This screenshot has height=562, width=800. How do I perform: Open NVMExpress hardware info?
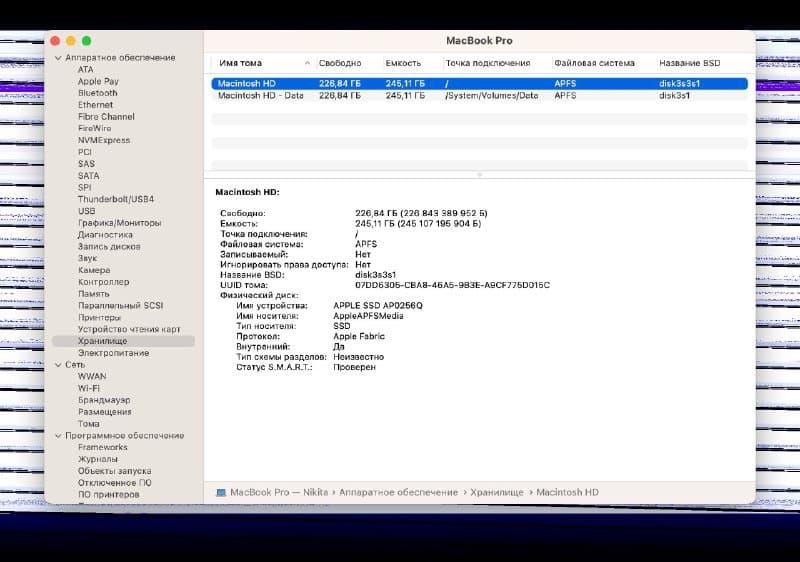point(104,140)
